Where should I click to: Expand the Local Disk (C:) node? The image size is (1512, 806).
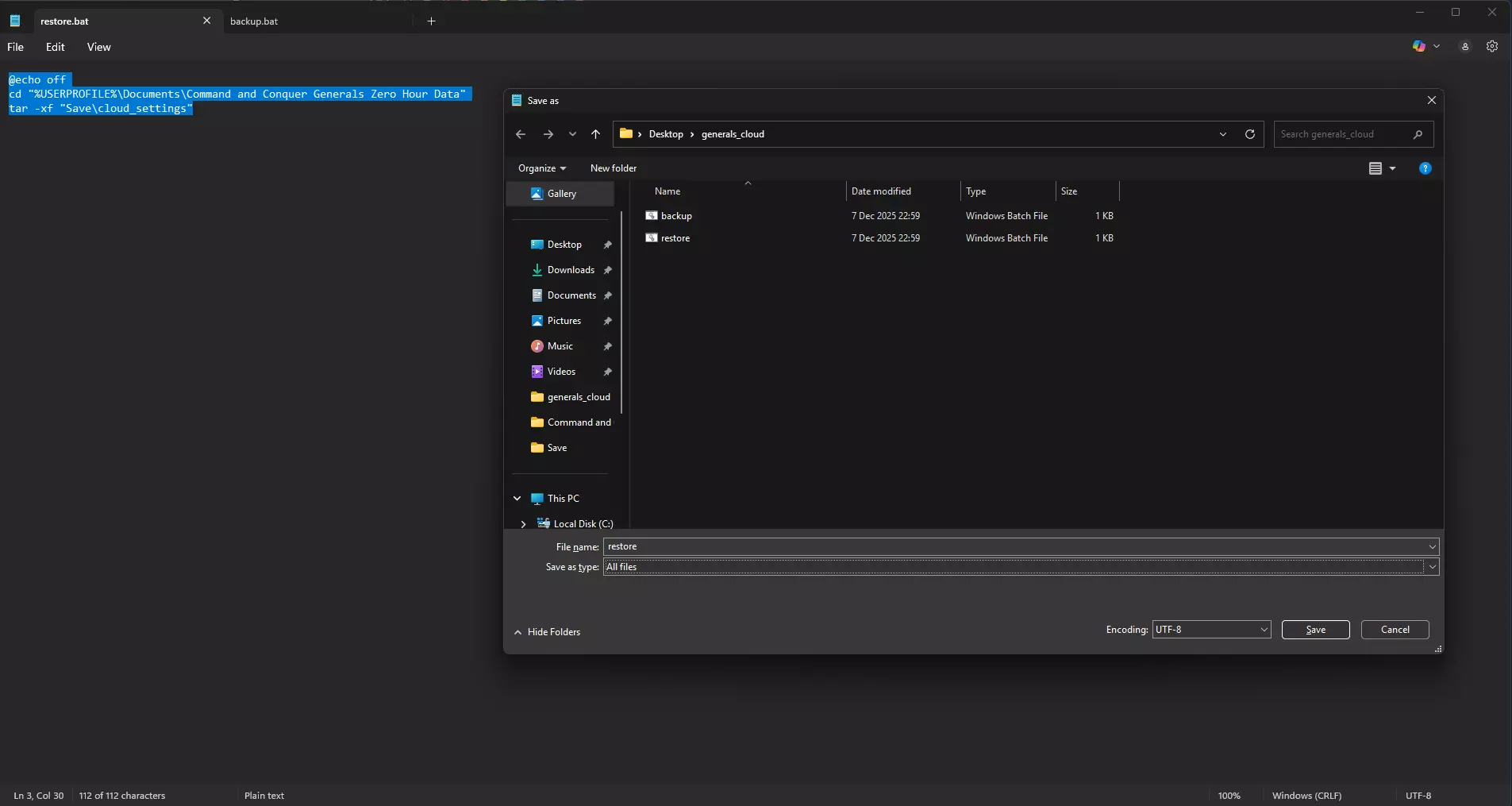click(x=523, y=524)
